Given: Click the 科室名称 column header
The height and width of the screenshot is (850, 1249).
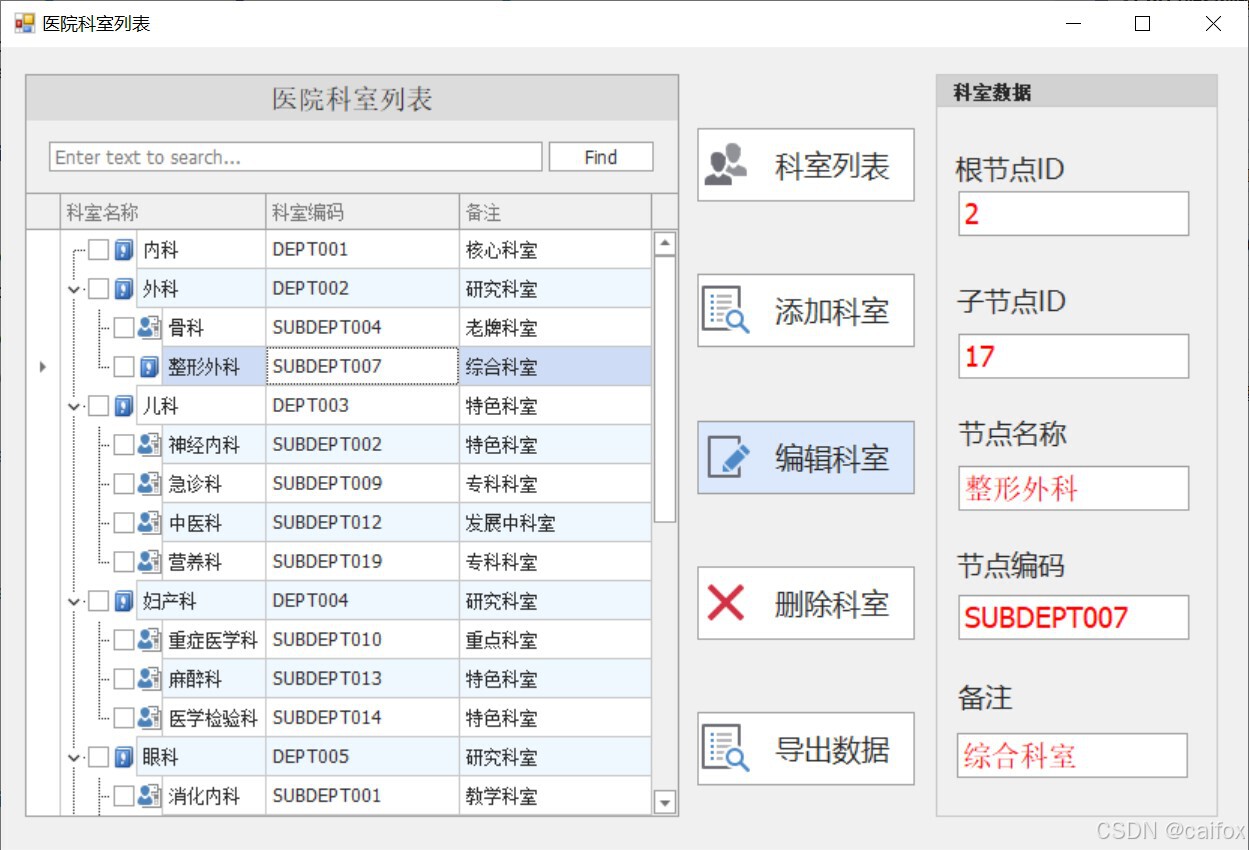Looking at the screenshot, I should click(x=163, y=212).
